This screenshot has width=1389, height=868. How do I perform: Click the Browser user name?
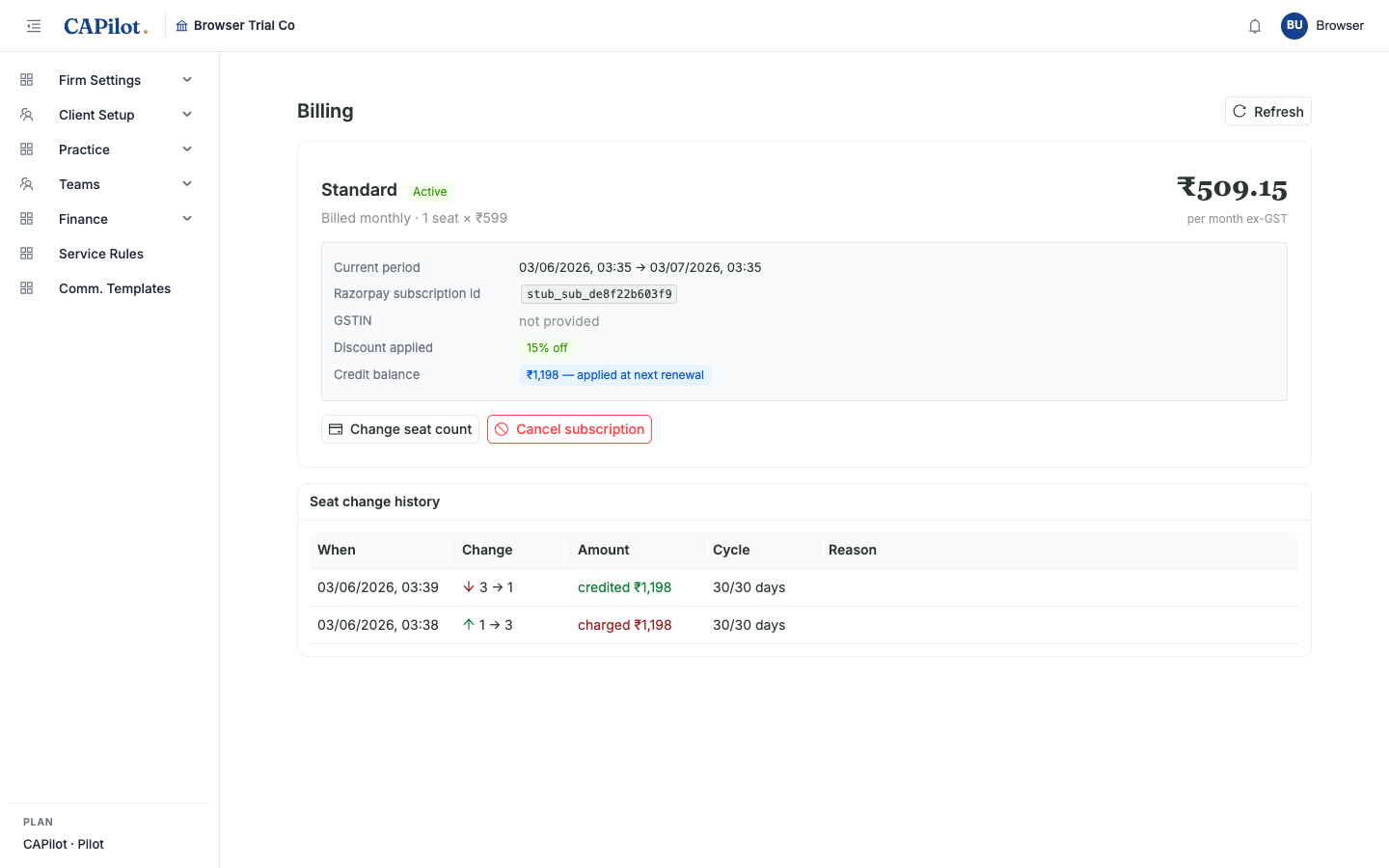1340,26
